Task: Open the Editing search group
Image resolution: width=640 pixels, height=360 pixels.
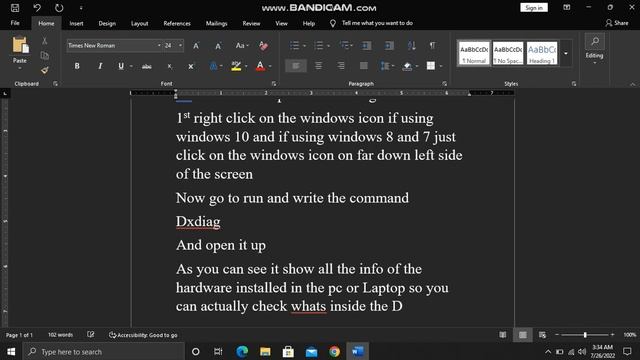Action: [594, 48]
